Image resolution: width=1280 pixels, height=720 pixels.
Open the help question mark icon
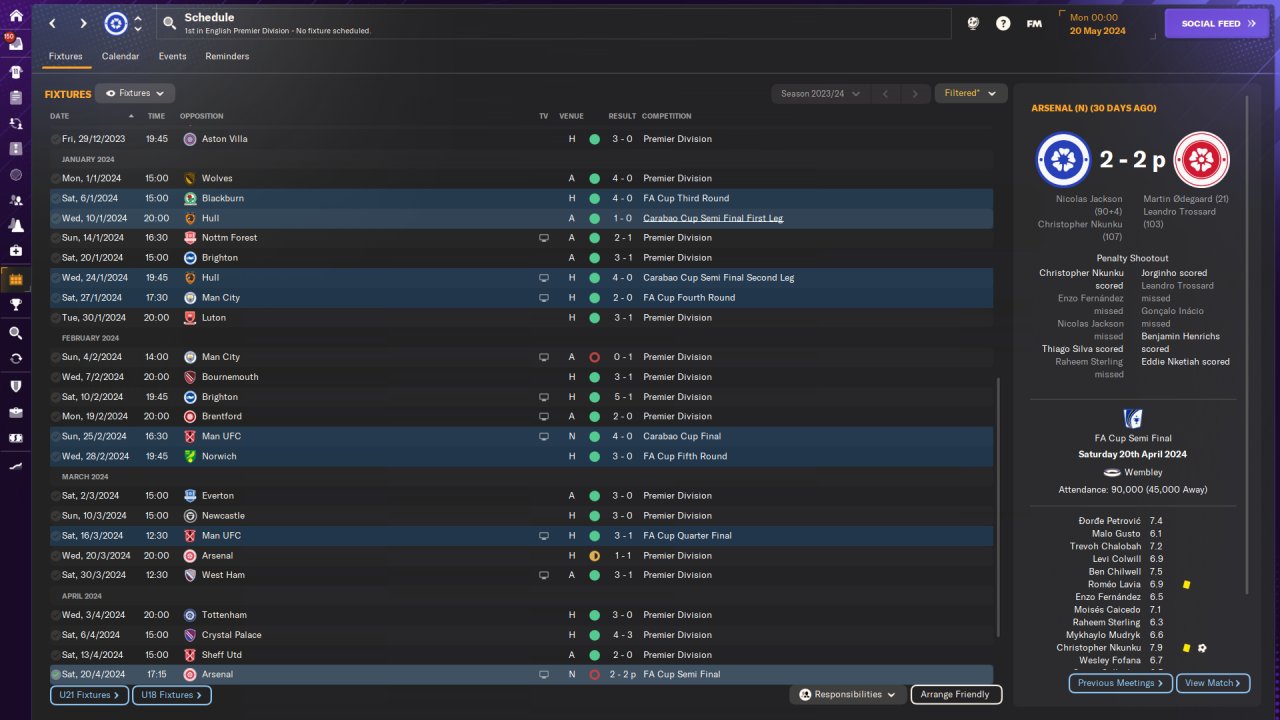(1003, 23)
